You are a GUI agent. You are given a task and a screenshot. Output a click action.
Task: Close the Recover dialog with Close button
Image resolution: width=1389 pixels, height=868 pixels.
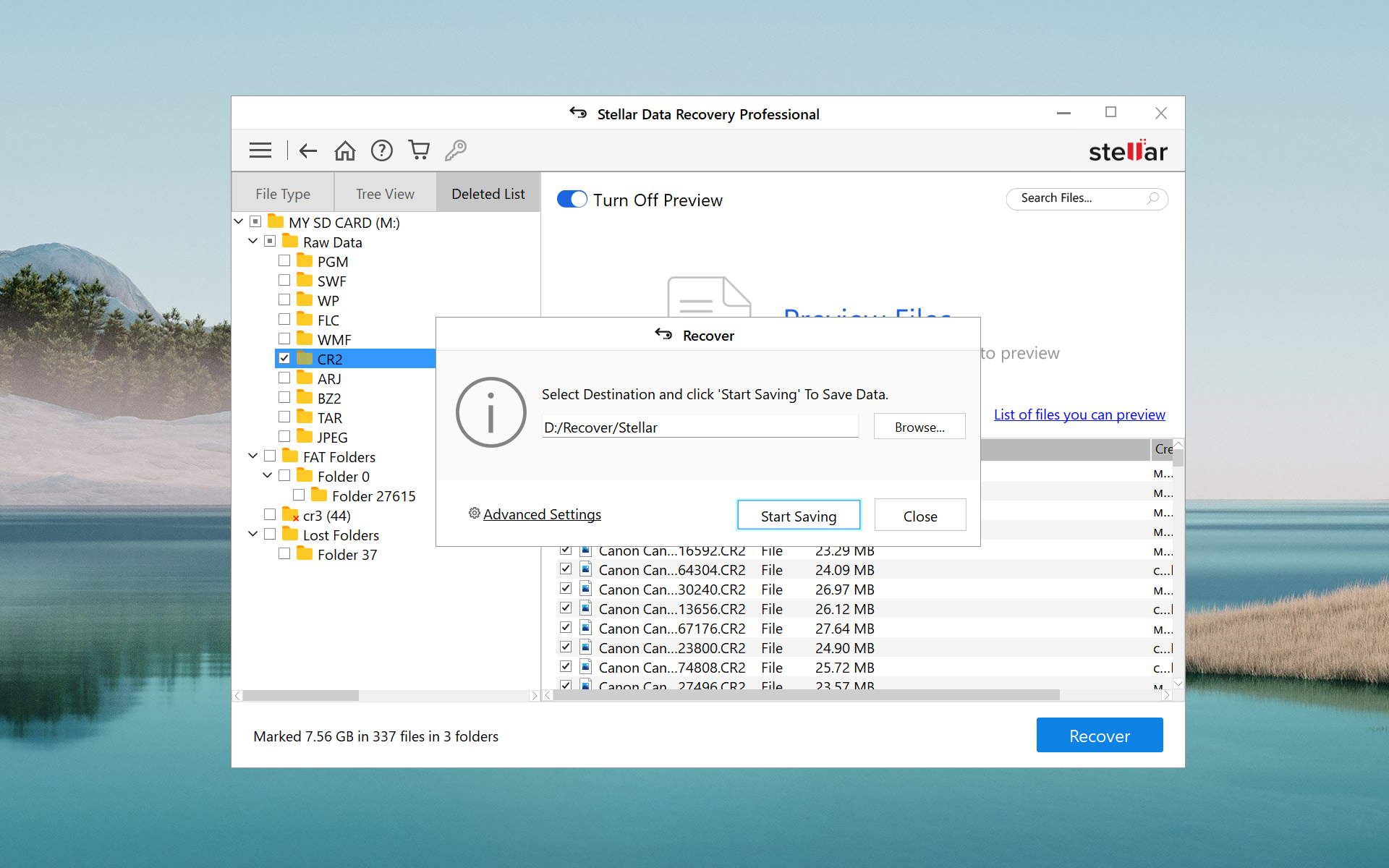pos(920,516)
